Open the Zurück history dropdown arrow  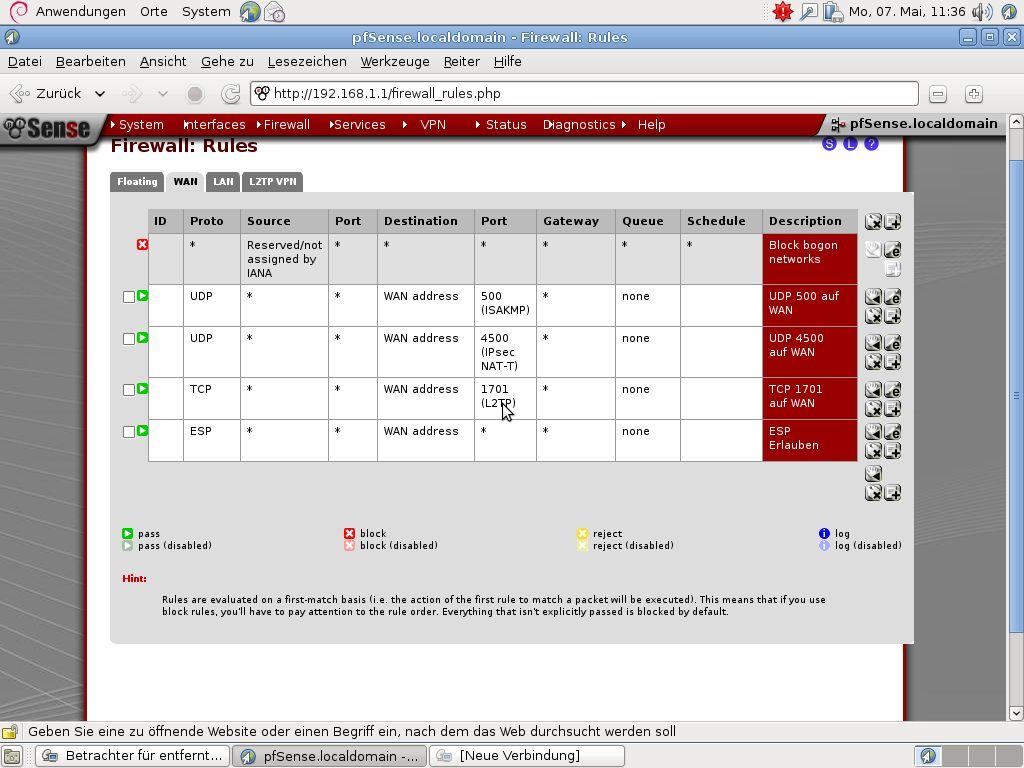coord(100,94)
